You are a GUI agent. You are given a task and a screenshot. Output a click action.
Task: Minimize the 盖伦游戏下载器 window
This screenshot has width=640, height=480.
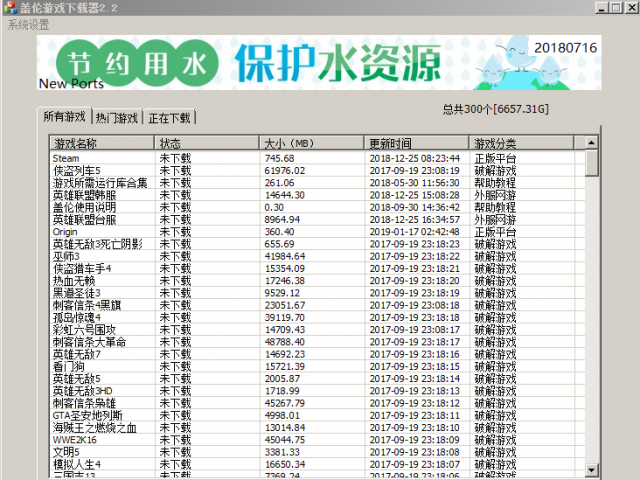[x=602, y=7]
